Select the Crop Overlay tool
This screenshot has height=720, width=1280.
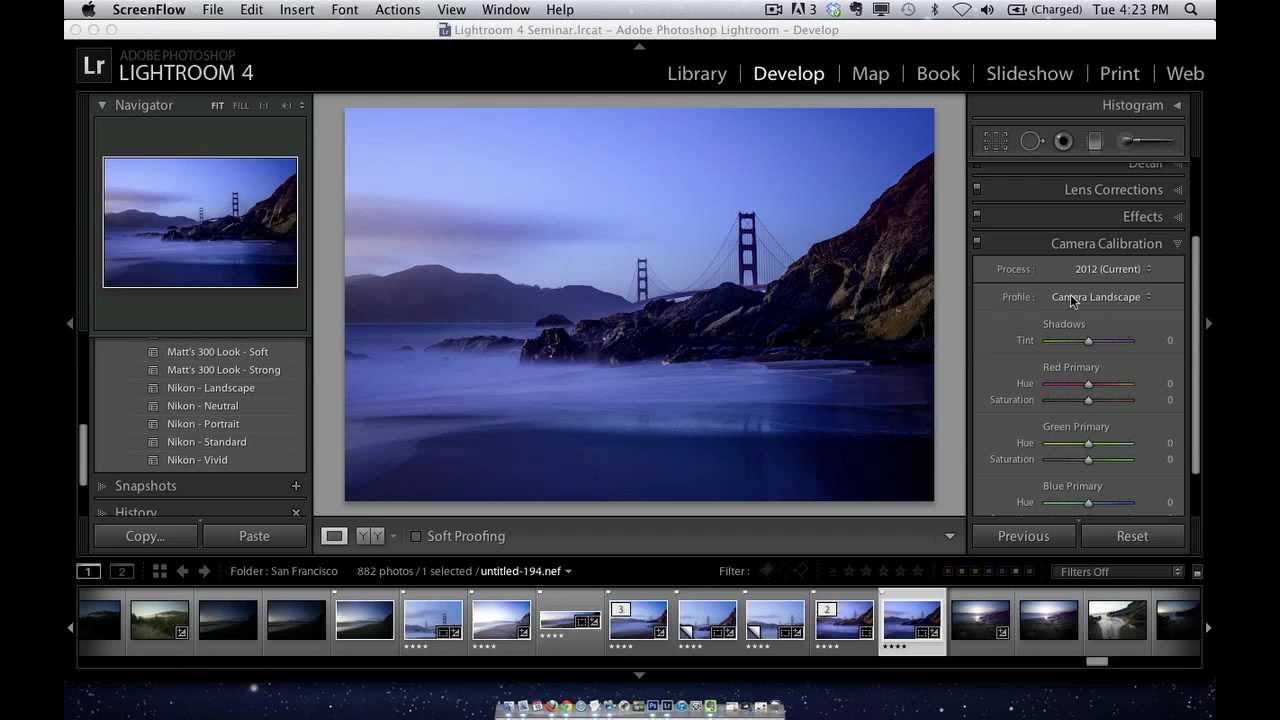[995, 141]
